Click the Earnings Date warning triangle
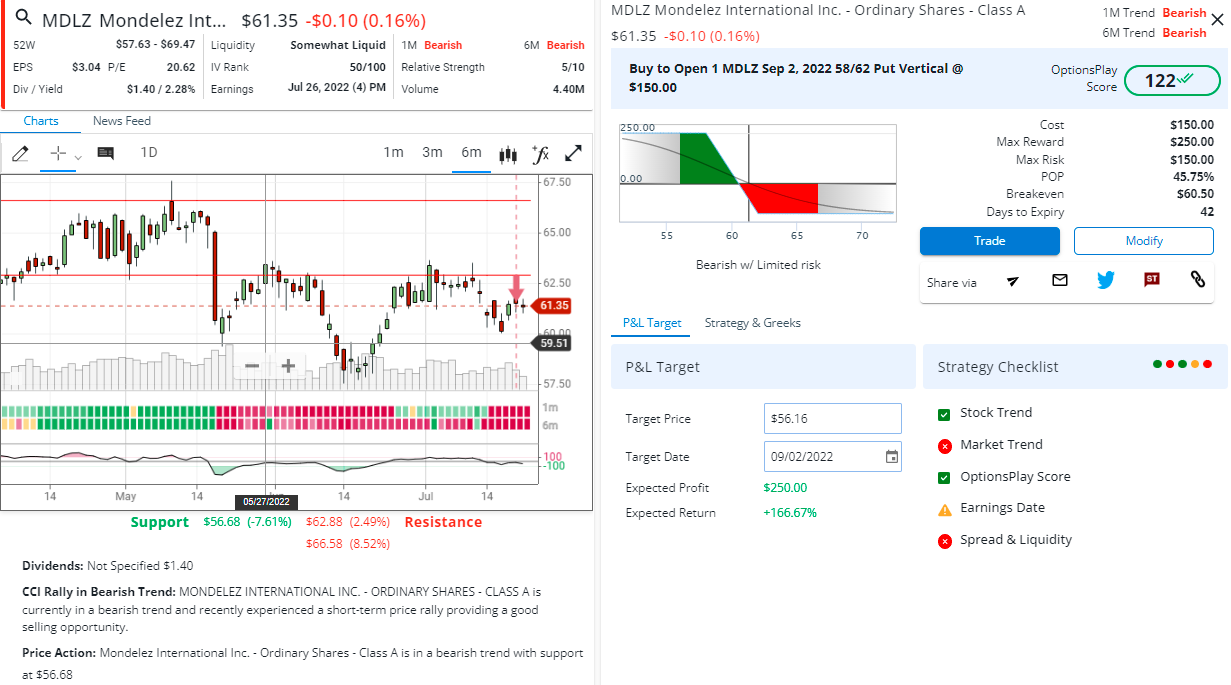The image size is (1231, 685). click(944, 509)
